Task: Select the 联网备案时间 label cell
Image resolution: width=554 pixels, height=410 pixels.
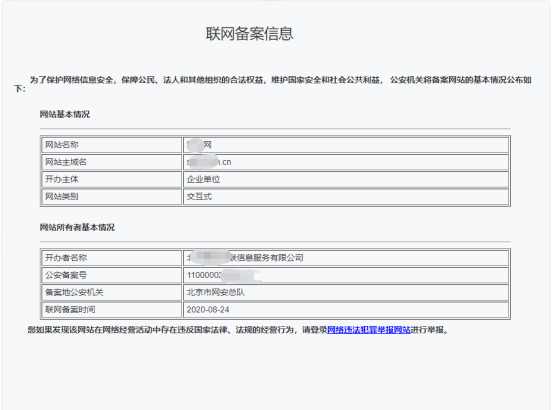Action: [112, 310]
